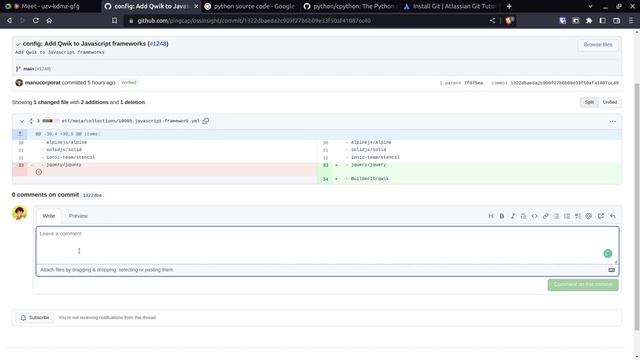Share this page from address bar
This screenshot has width=640, height=360.
pos(492,20)
